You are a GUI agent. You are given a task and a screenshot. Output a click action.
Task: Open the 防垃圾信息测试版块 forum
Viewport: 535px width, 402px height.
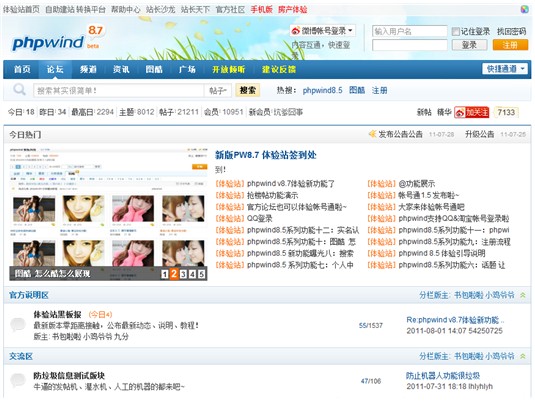pyautogui.click(x=69, y=376)
